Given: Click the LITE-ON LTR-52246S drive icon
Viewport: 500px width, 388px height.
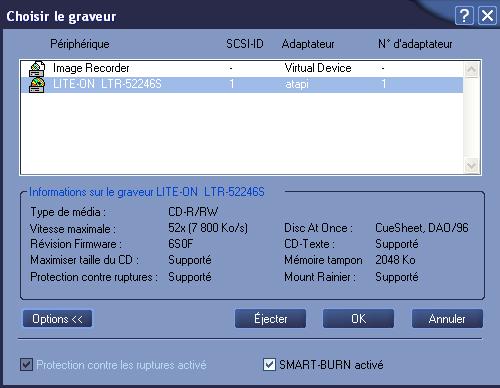Looking at the screenshot, I should (37, 85).
